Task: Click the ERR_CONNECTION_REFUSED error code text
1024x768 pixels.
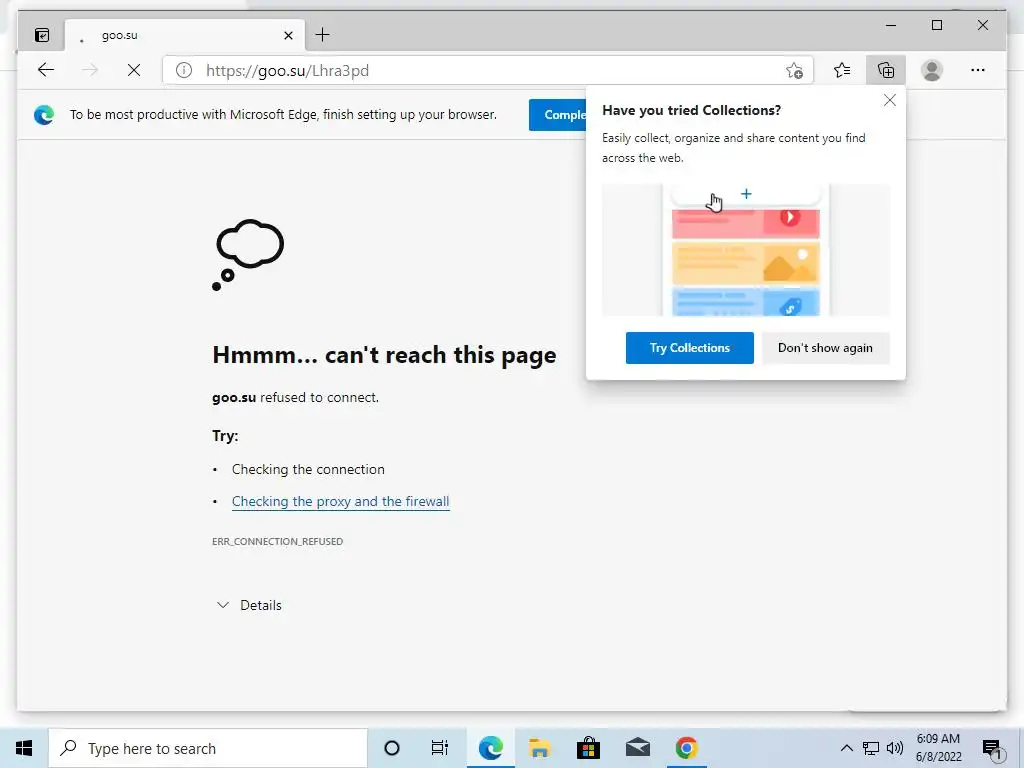Action: (x=278, y=541)
